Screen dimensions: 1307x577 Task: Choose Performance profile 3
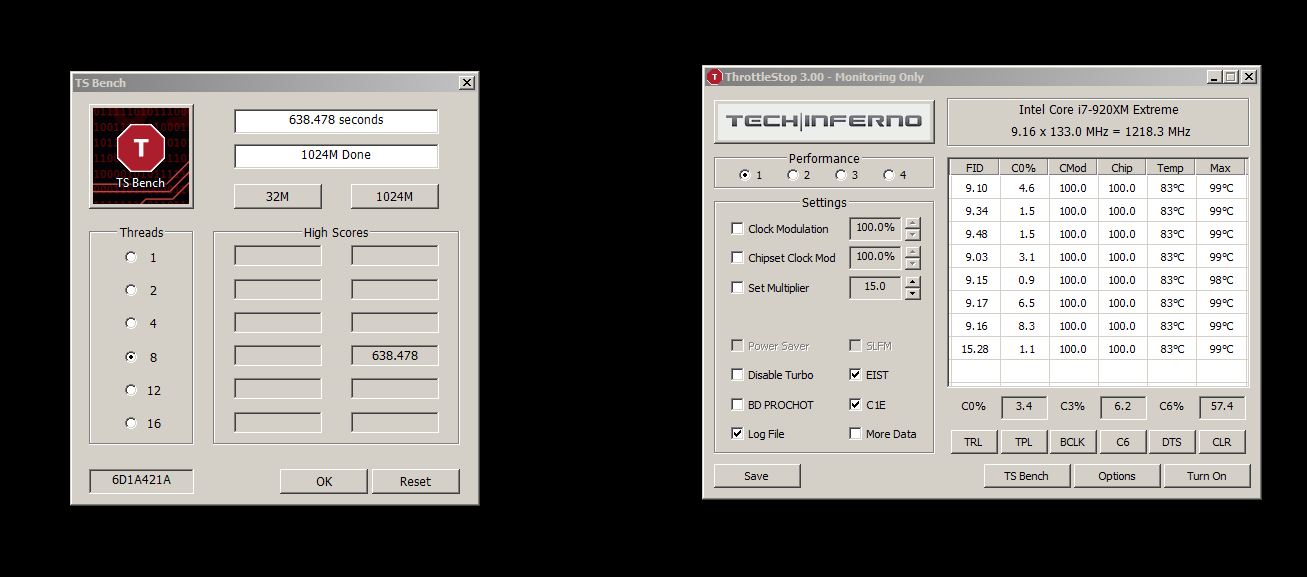click(840, 175)
